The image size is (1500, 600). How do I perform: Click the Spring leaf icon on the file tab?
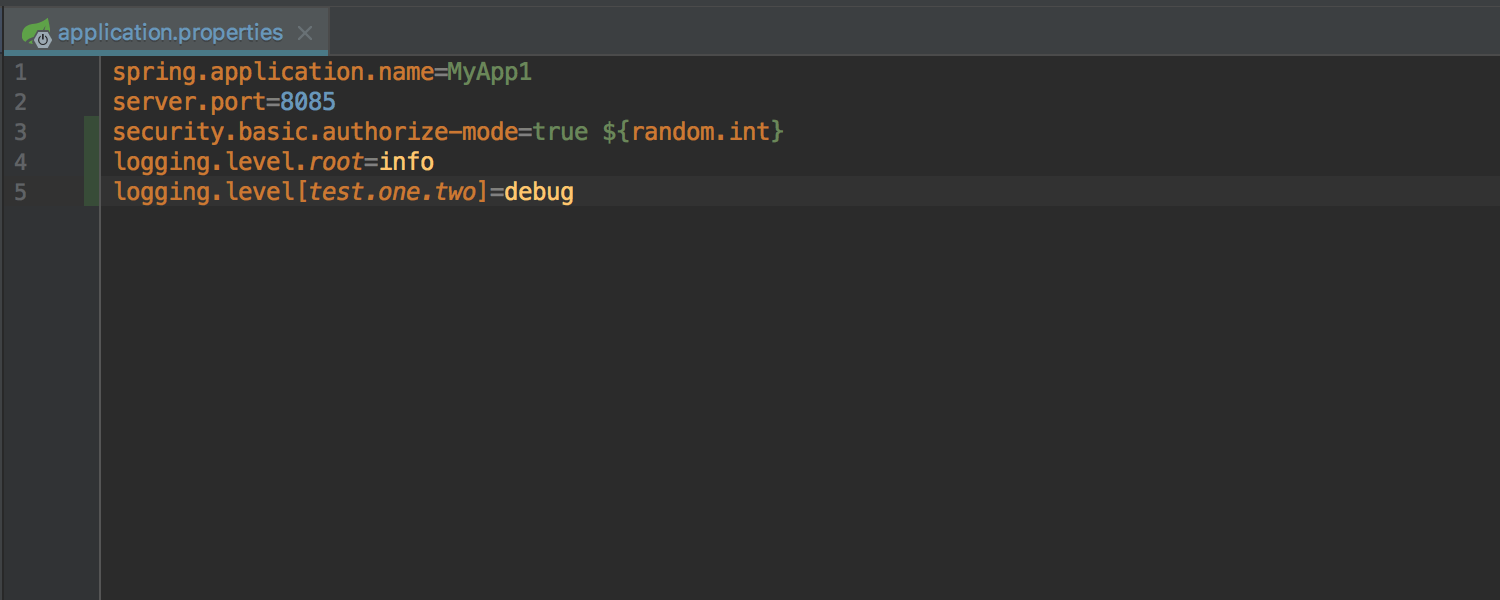pos(37,34)
